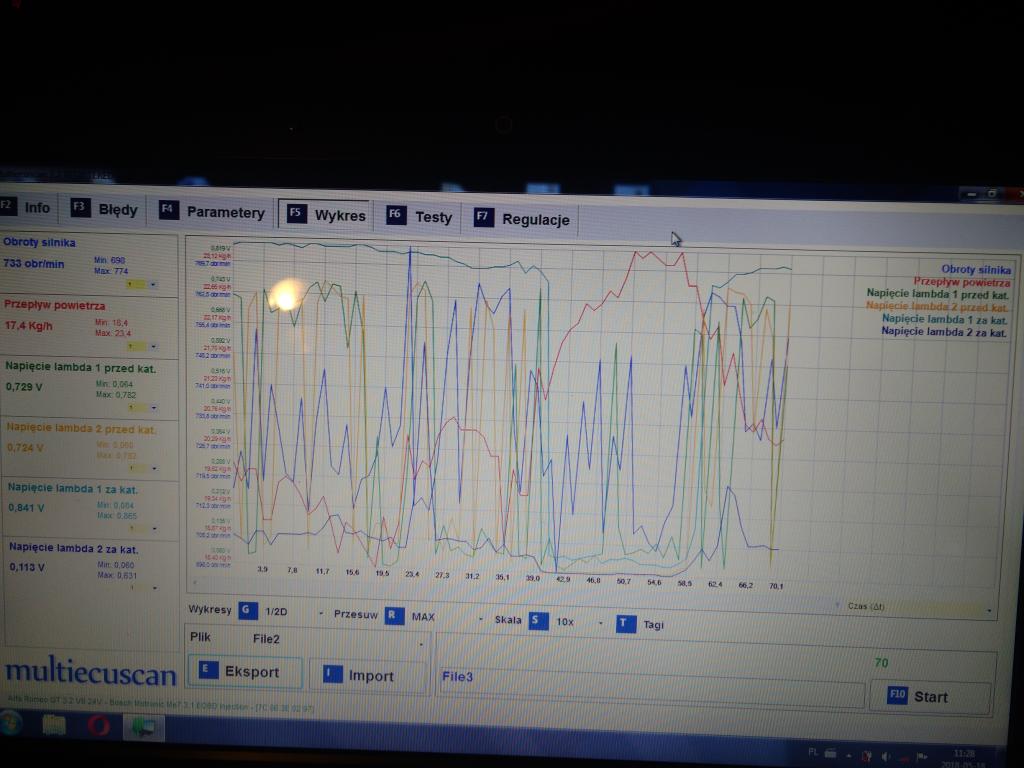Click the 17,4 Kg/h value
Image resolution: width=1024 pixels, height=768 pixels.
click(x=29, y=325)
